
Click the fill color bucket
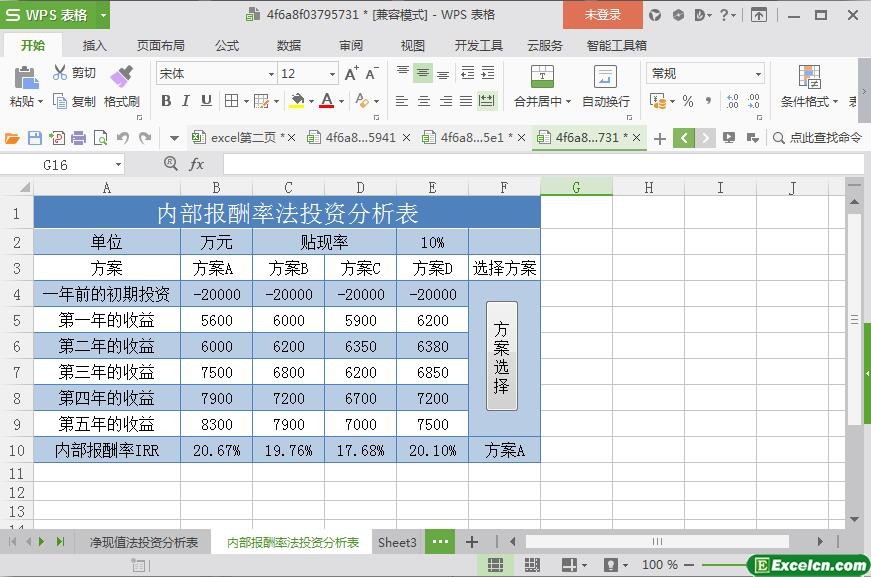pos(297,101)
